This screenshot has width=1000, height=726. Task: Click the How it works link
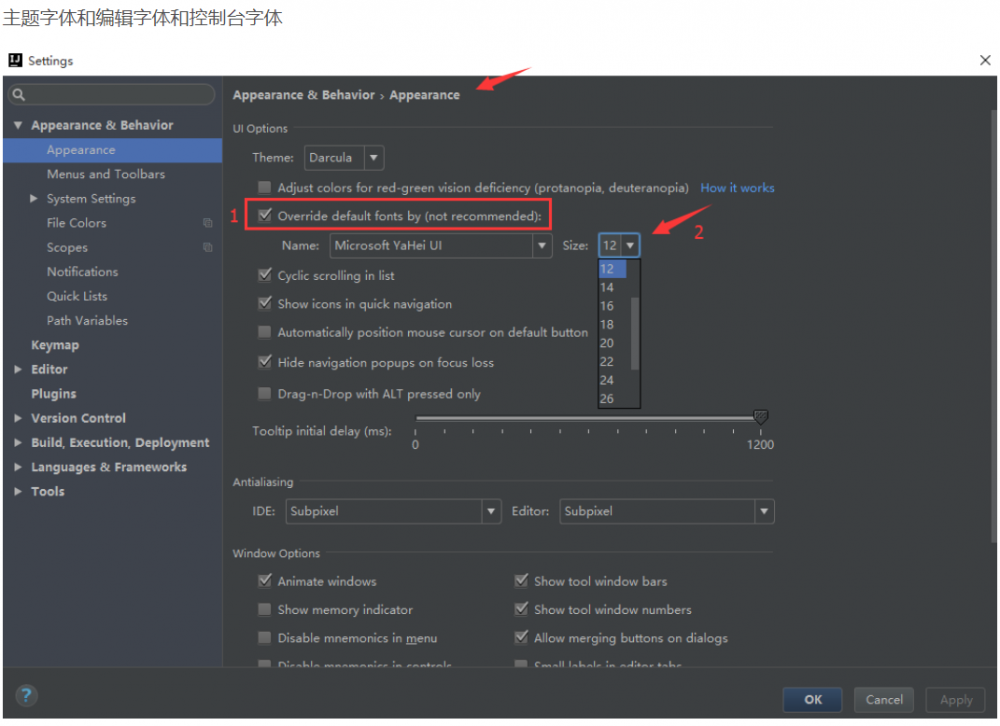point(737,187)
